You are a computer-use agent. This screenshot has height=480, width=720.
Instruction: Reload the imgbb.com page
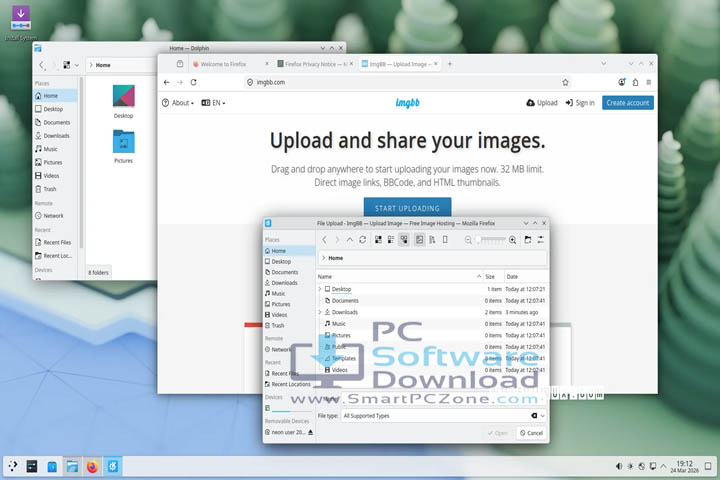[193, 82]
